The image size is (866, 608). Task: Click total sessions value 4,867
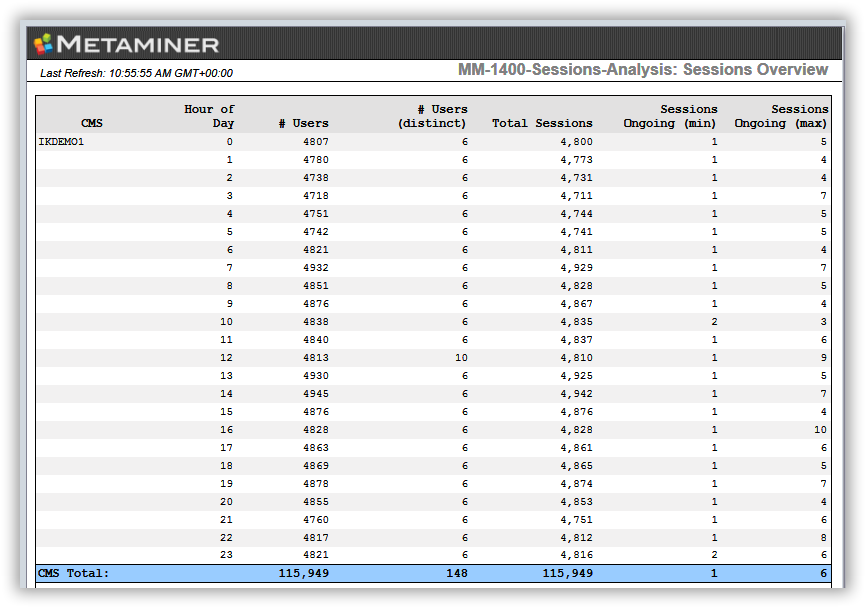point(576,304)
